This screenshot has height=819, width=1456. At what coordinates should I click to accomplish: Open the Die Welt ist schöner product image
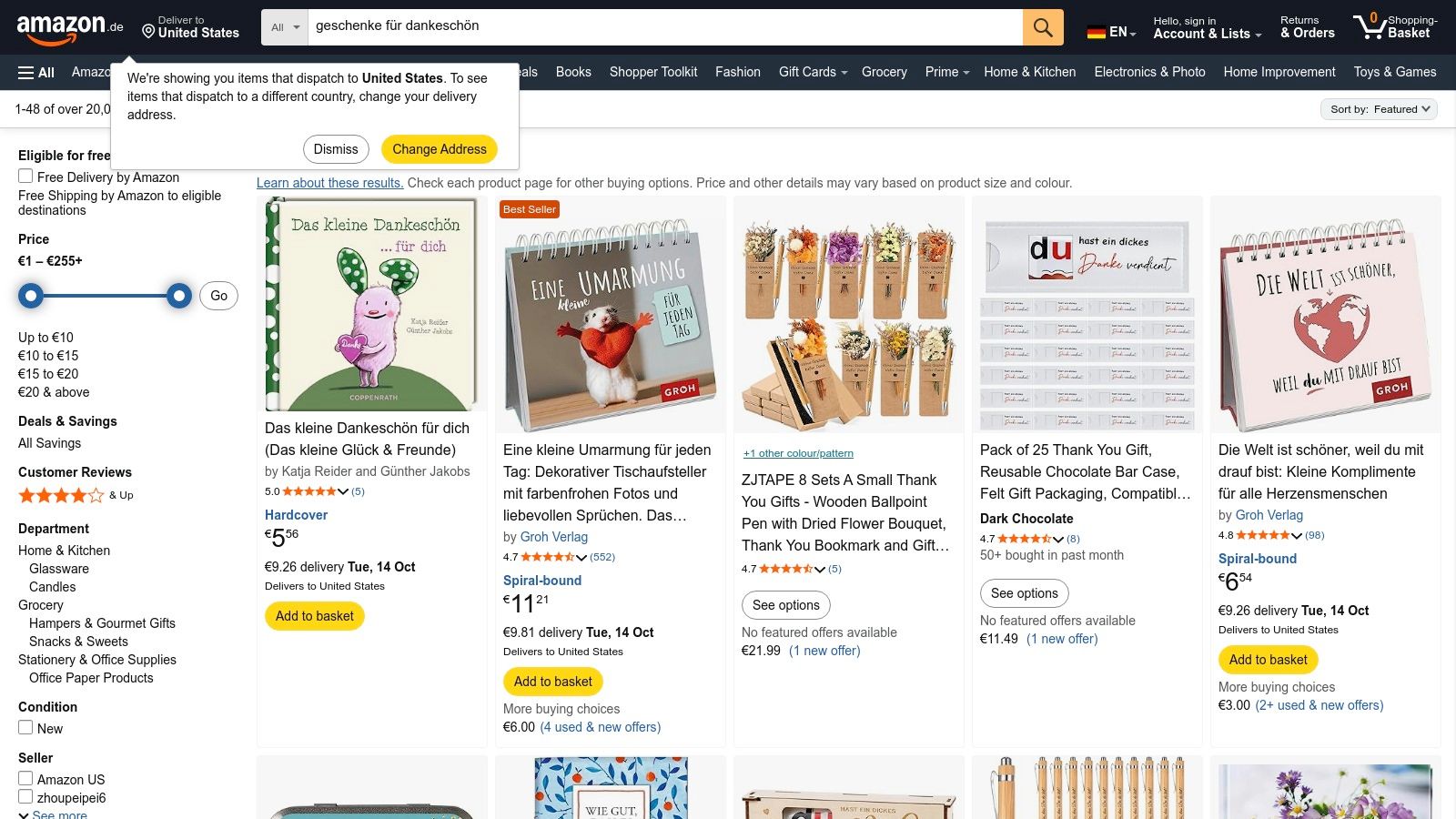pyautogui.click(x=1325, y=315)
